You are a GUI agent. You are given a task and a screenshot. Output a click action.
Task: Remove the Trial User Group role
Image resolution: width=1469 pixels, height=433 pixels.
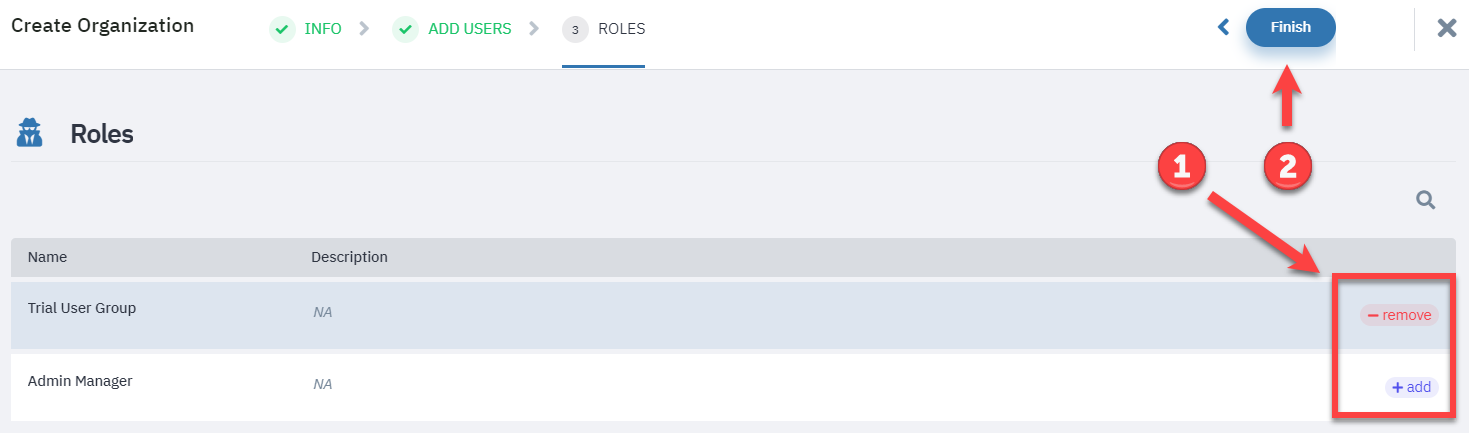[1399, 315]
